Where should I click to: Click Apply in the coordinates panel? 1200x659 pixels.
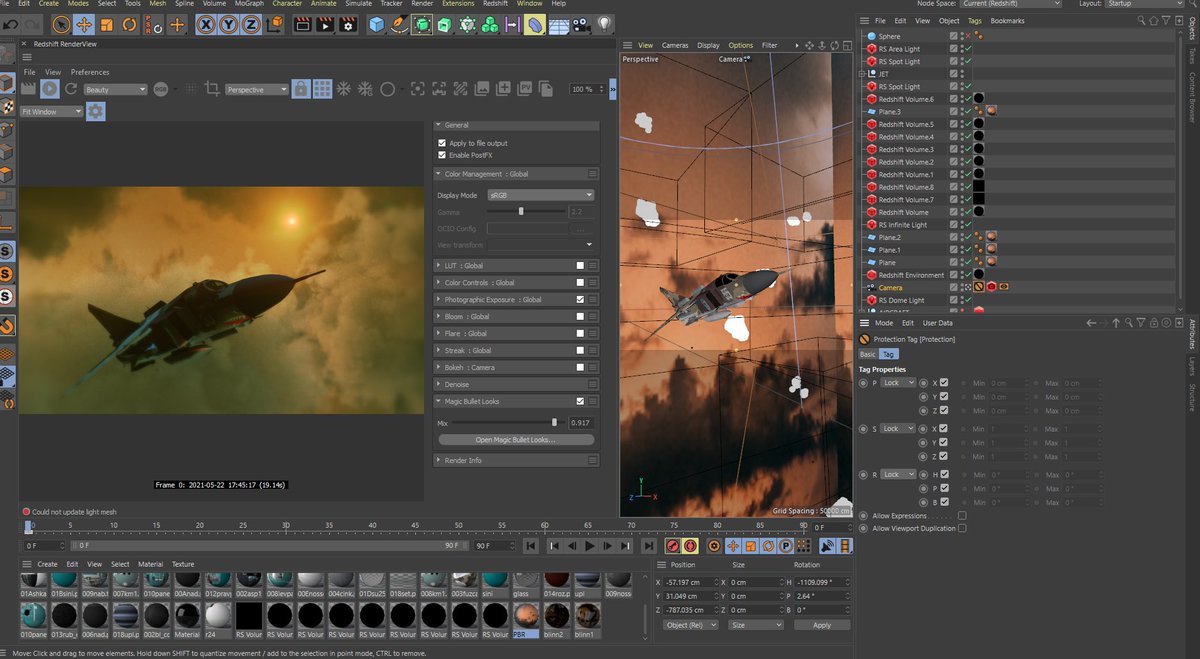coord(822,625)
